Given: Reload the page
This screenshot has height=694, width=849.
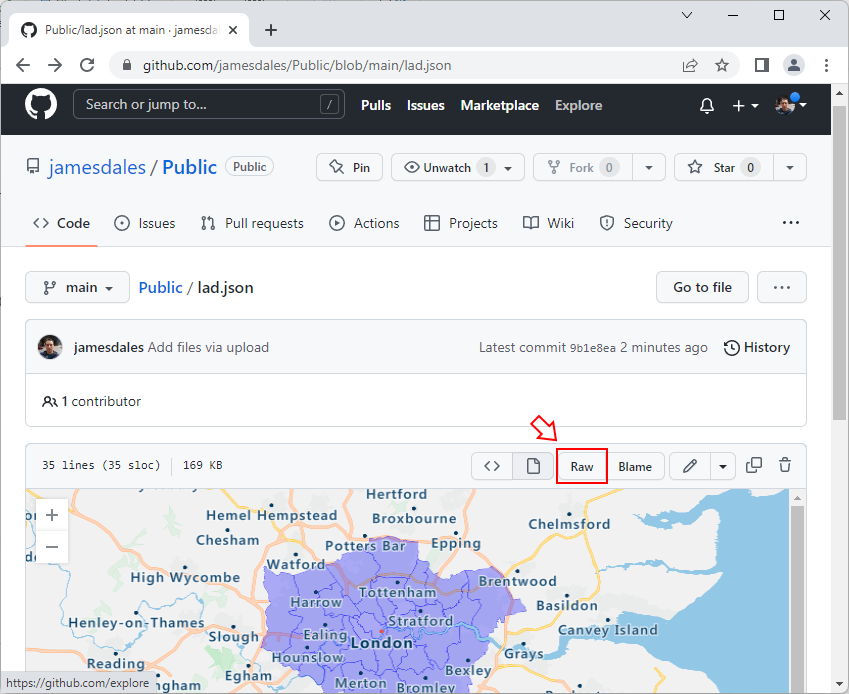Looking at the screenshot, I should pos(87,66).
